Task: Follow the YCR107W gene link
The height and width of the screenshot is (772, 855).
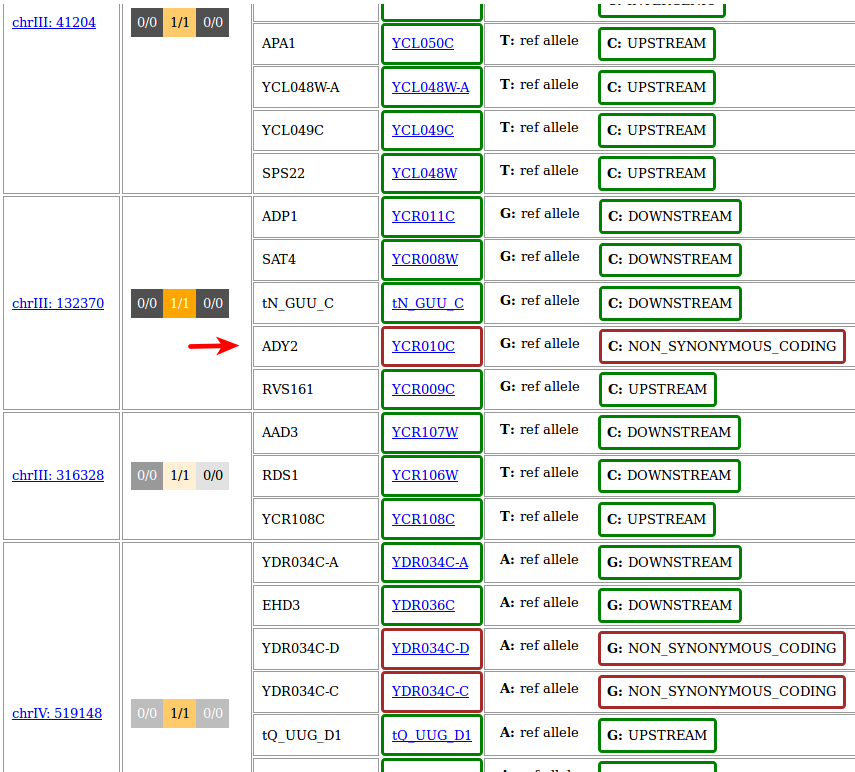Action: tap(425, 432)
